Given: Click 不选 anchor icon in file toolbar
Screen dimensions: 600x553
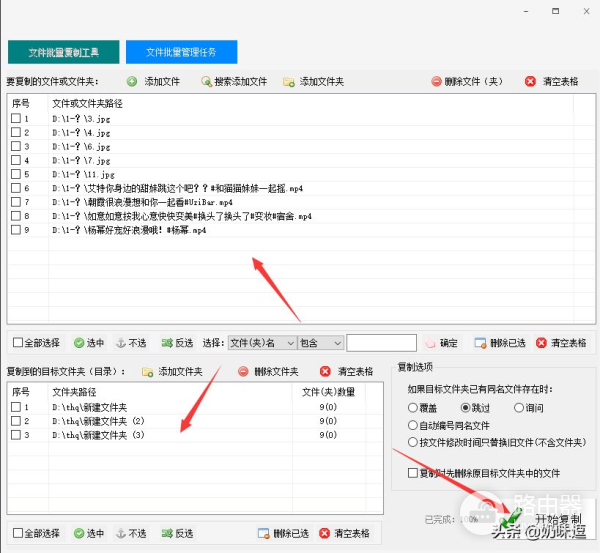Looking at the screenshot, I should [x=121, y=343].
